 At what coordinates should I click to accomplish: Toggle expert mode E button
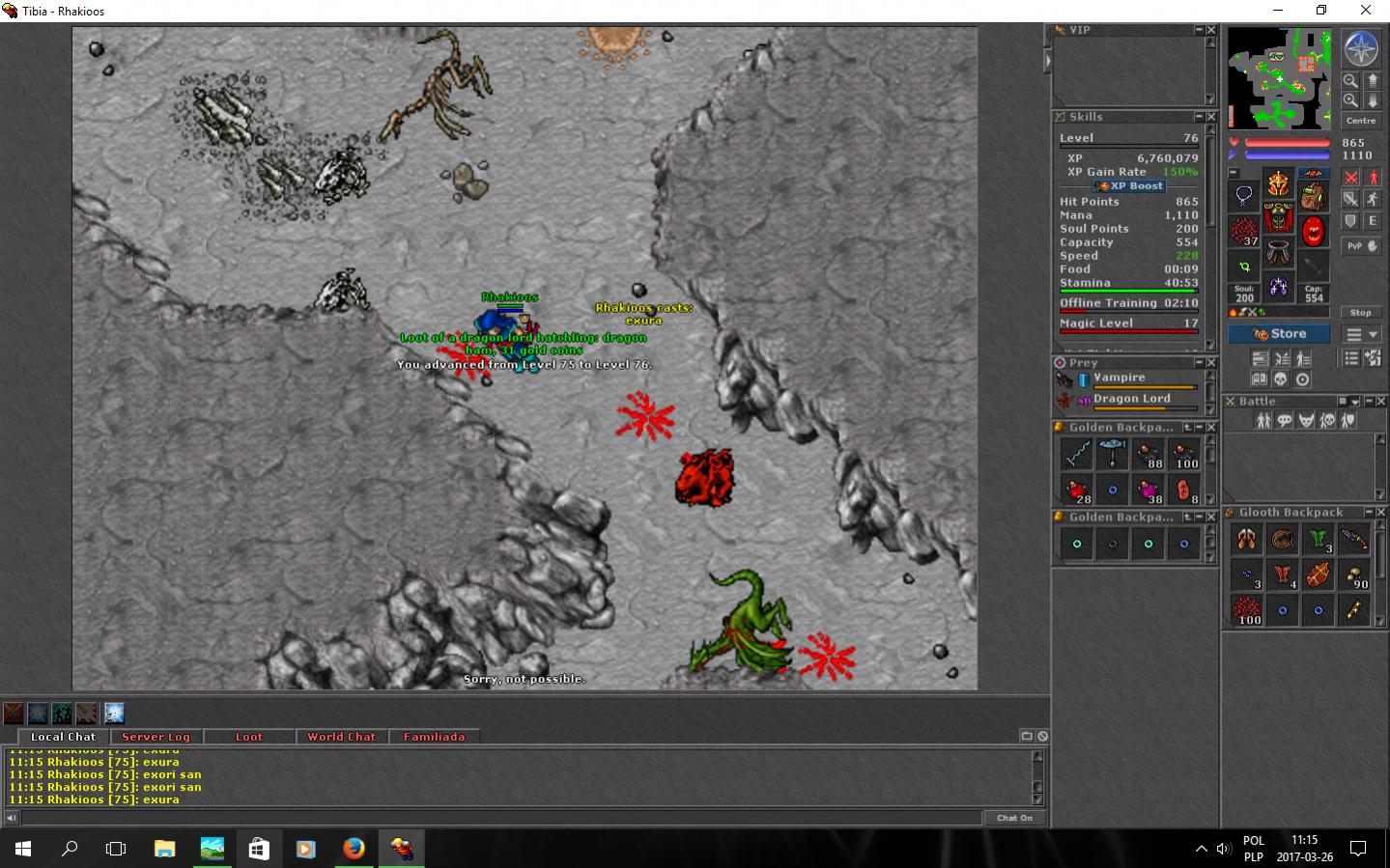pos(1374,221)
